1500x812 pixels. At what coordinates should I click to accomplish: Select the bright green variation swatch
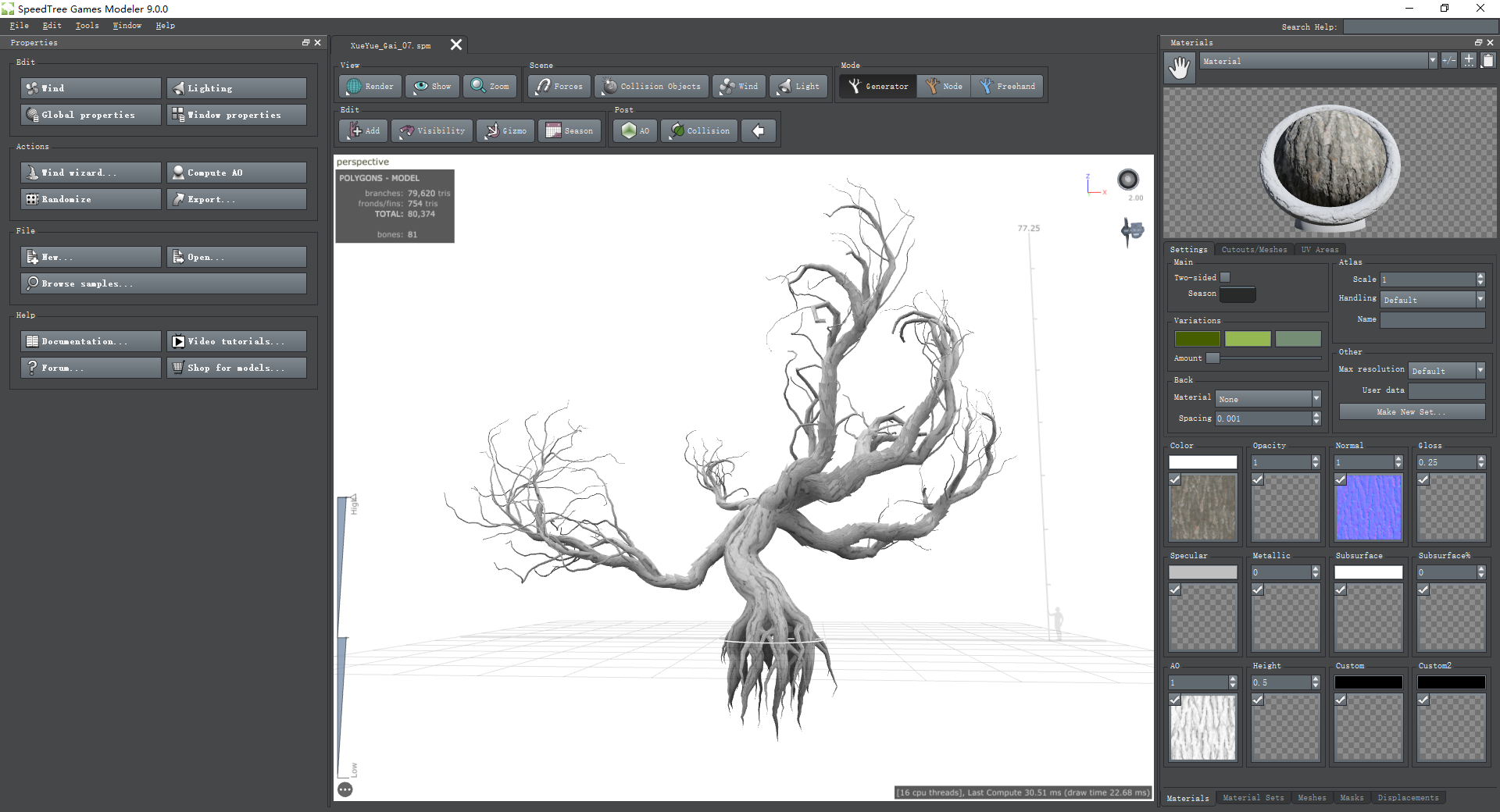click(x=1247, y=339)
